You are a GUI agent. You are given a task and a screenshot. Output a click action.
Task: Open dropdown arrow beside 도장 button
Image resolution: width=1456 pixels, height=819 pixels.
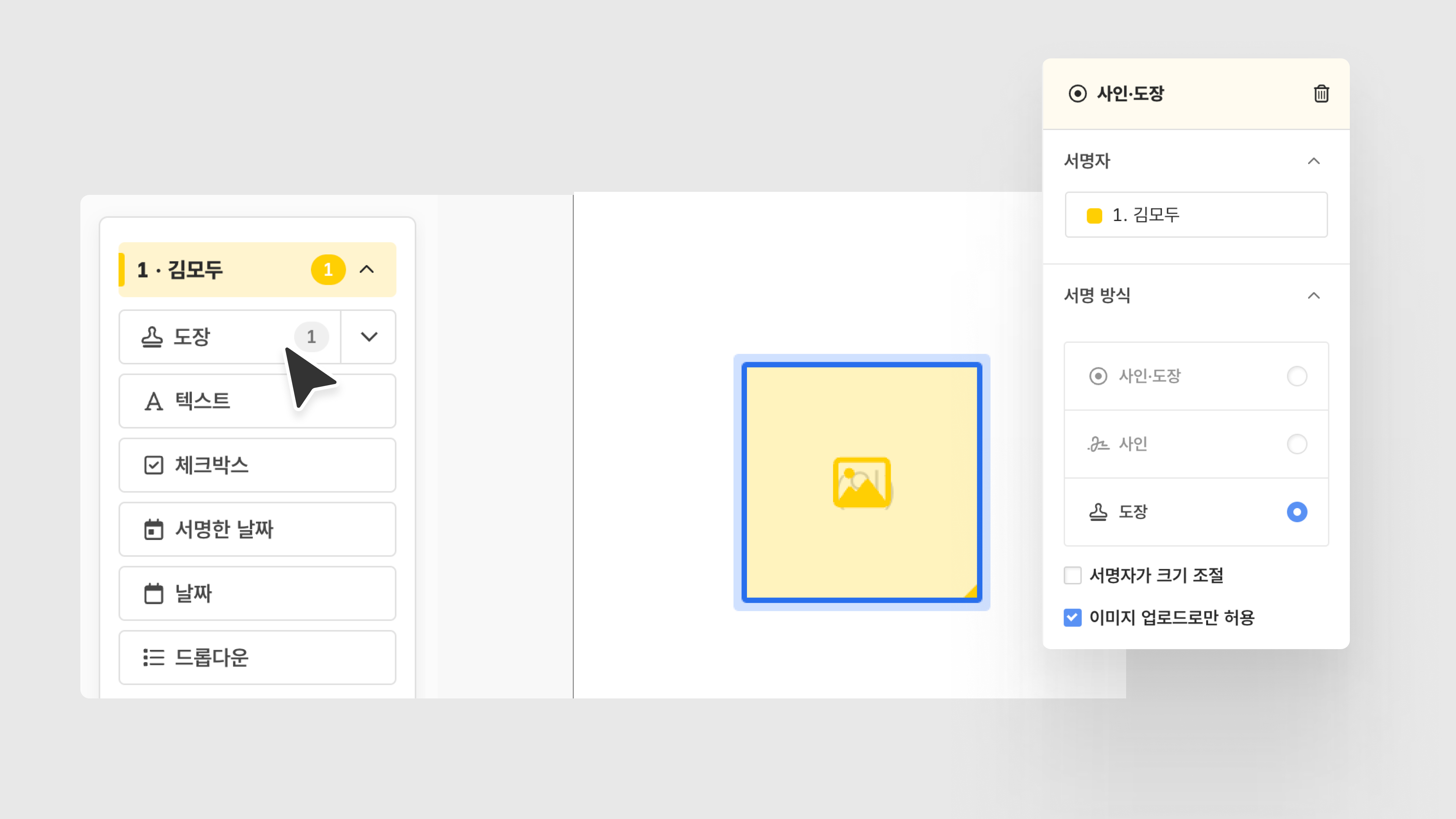(369, 337)
